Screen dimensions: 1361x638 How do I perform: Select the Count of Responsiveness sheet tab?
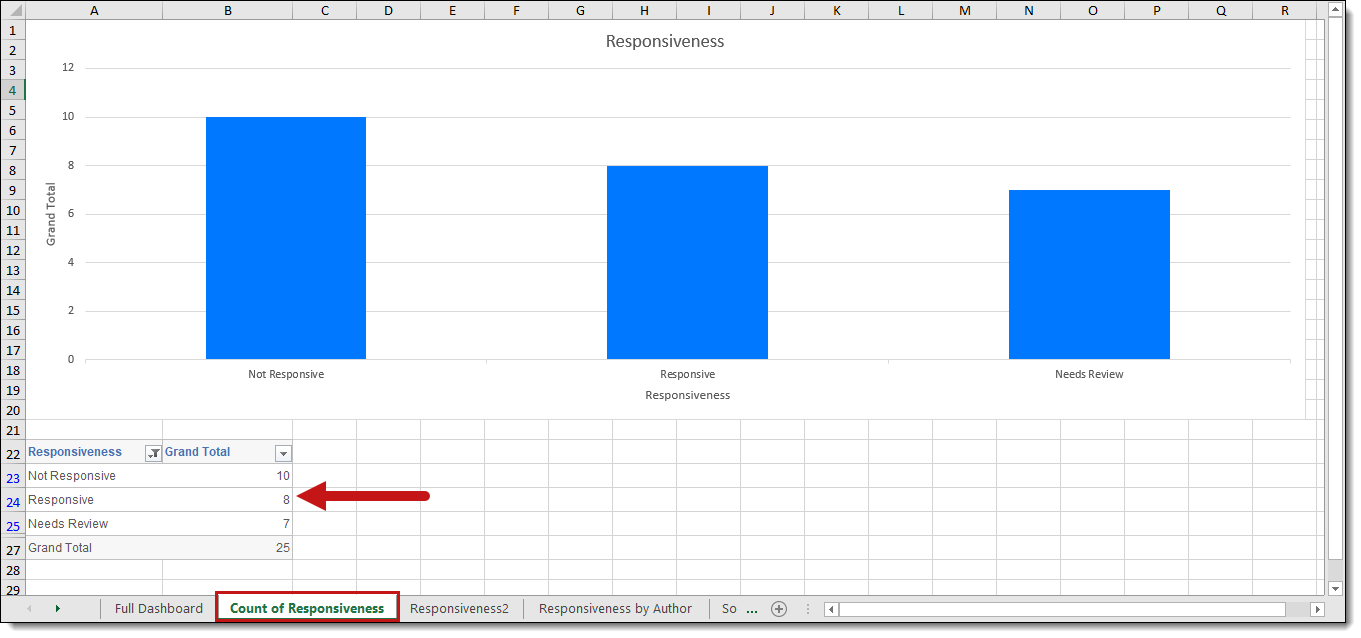[x=307, y=608]
